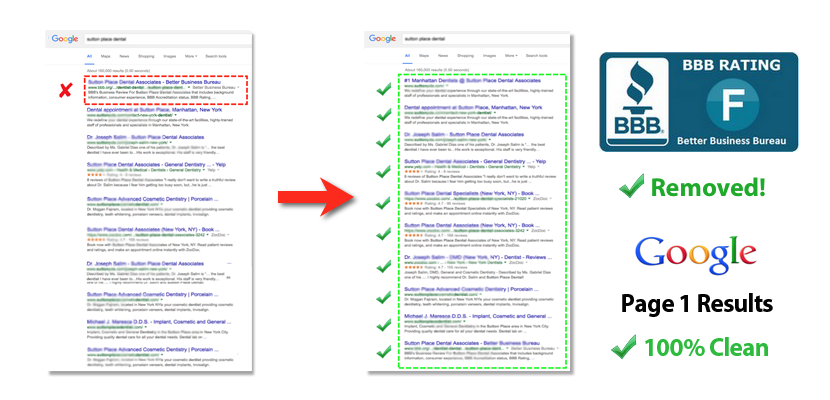This screenshot has height=400, width=830.
Task: Open 'Dr. Joseph Salim - Sutton Place Dental Associates' right page
Action: 464,135
